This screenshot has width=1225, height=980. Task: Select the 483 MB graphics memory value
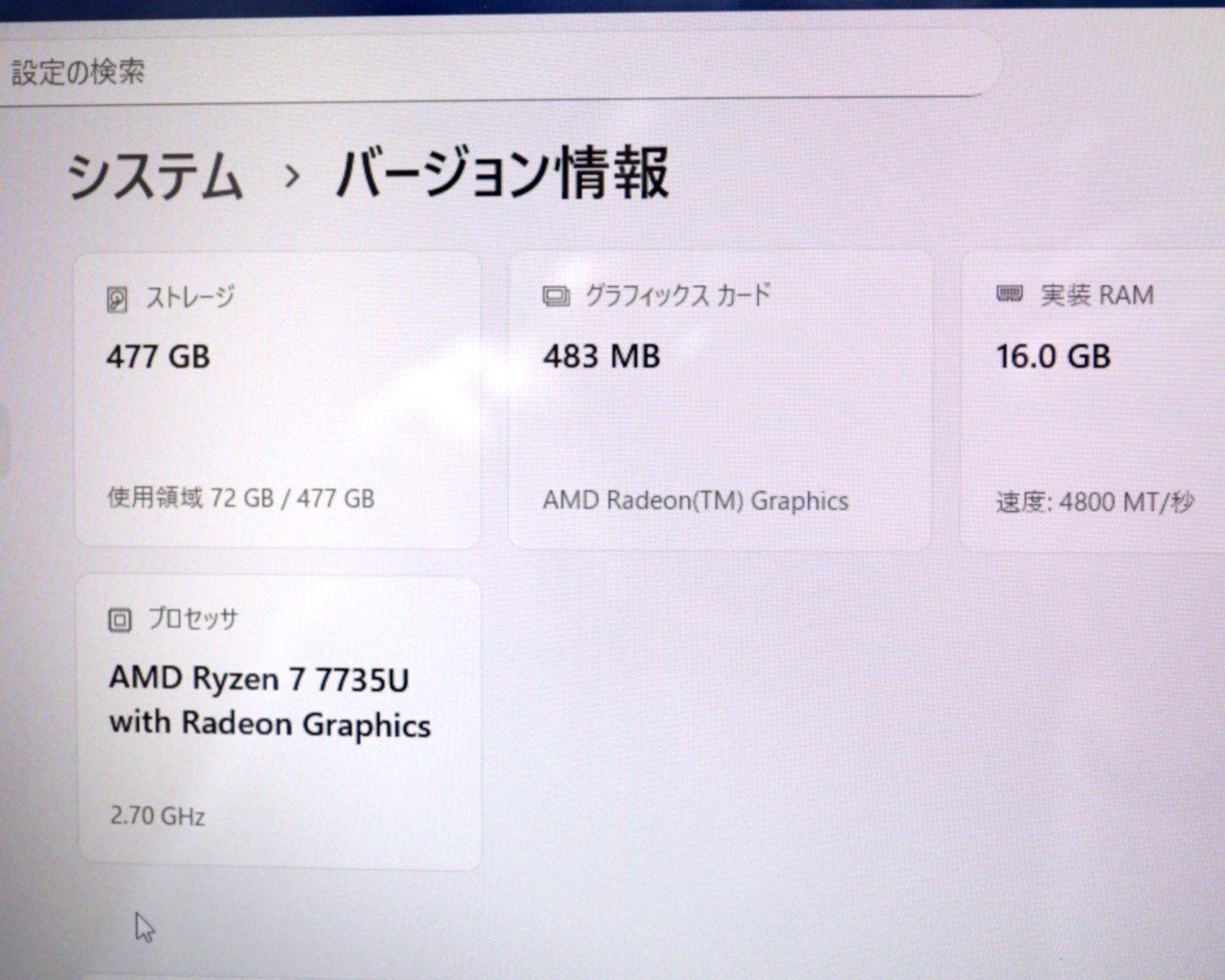pyautogui.click(x=601, y=357)
